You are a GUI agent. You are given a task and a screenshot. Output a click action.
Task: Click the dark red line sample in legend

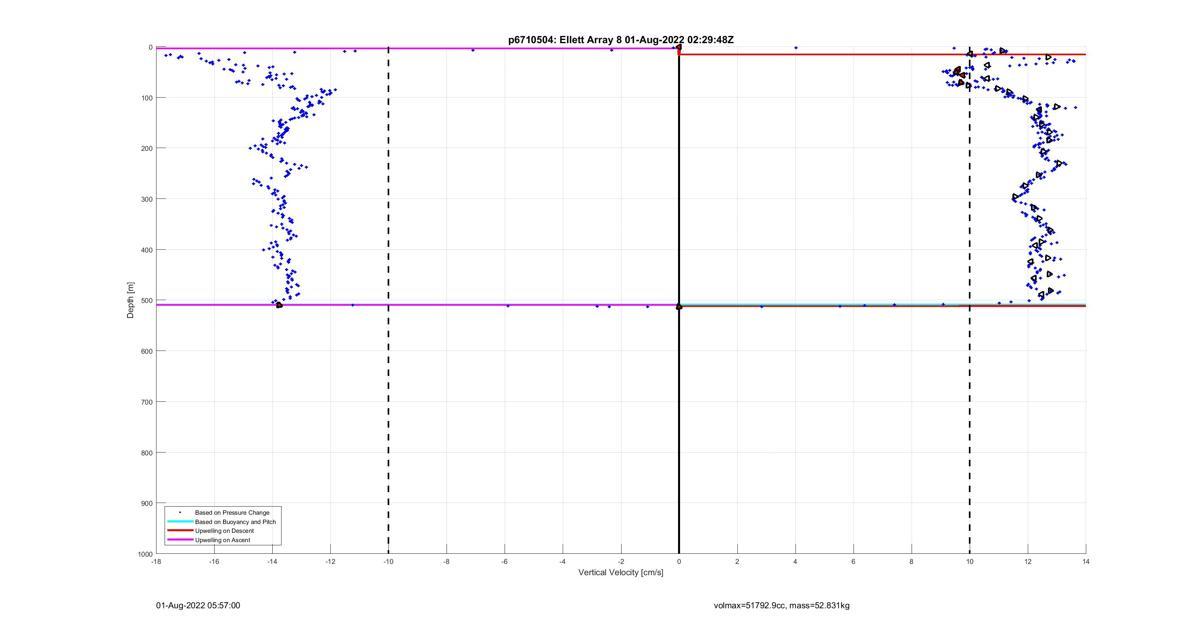point(179,531)
